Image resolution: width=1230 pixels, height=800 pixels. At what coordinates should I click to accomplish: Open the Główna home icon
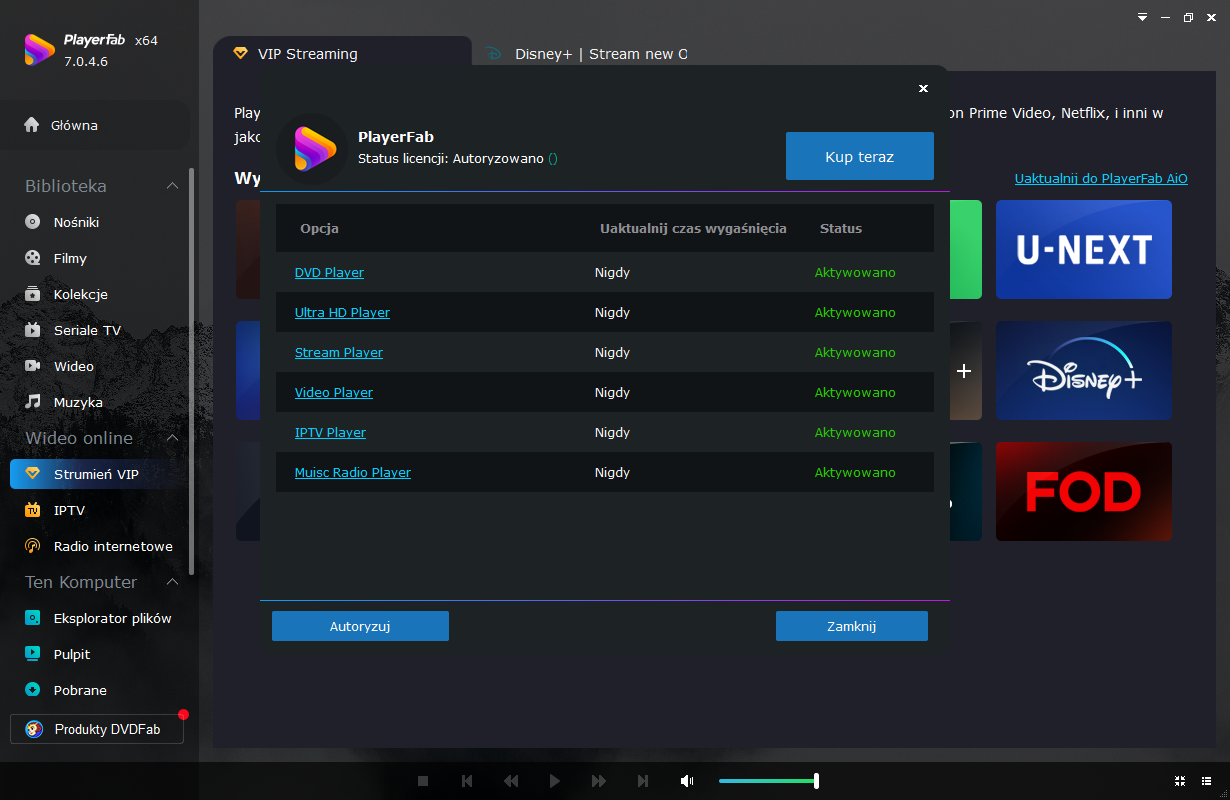click(32, 126)
